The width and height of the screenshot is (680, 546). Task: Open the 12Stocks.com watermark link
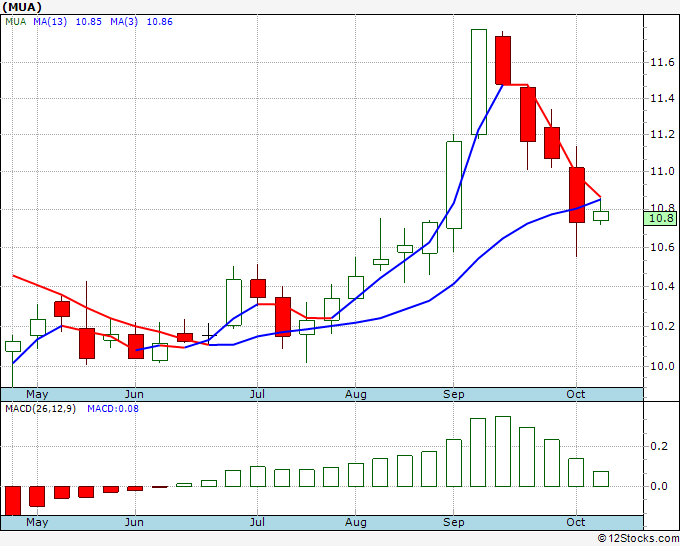pyautogui.click(x=634, y=538)
